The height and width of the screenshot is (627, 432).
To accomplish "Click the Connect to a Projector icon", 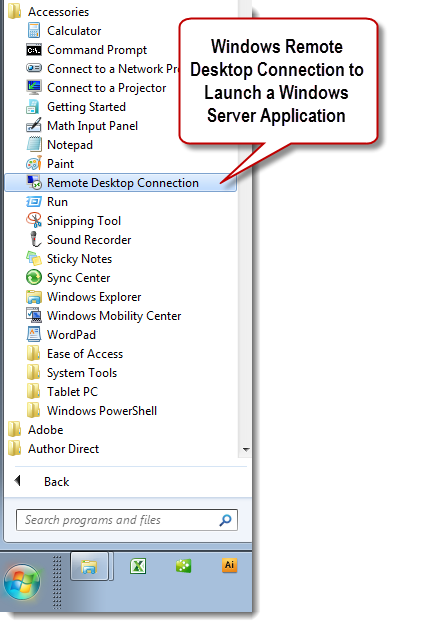I will pos(34,87).
